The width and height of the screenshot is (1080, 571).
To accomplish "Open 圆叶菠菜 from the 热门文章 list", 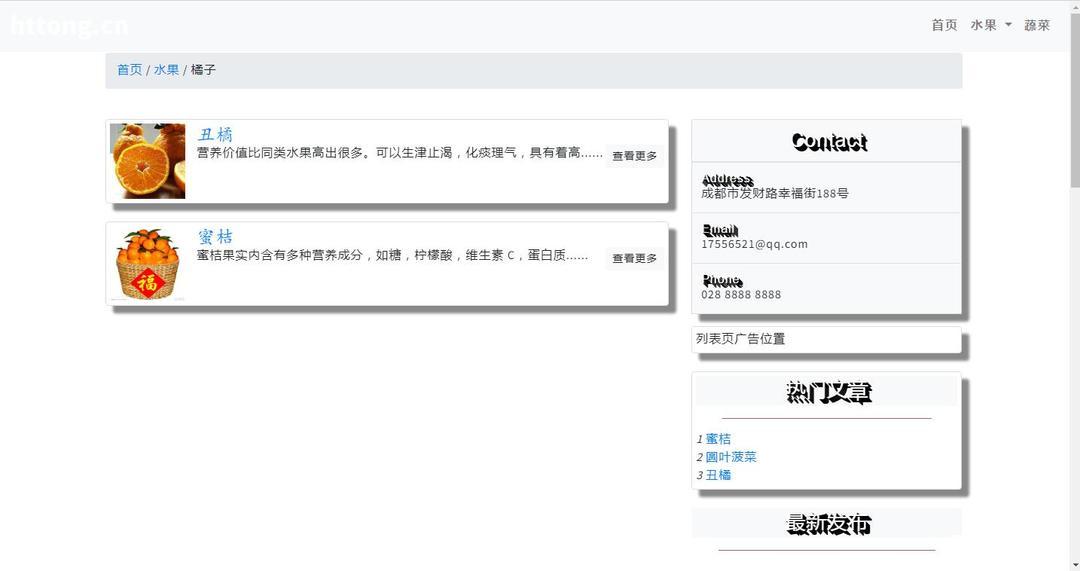I will point(731,457).
